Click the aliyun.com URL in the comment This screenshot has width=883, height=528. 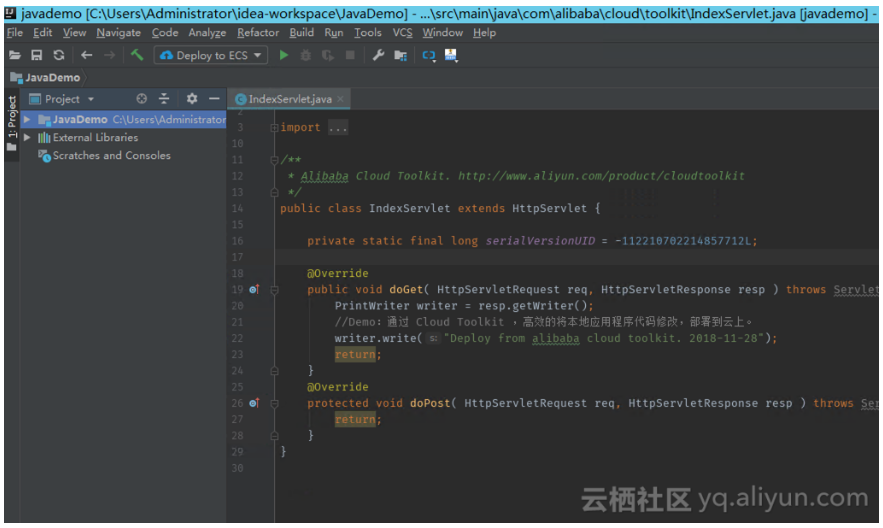coord(601,176)
